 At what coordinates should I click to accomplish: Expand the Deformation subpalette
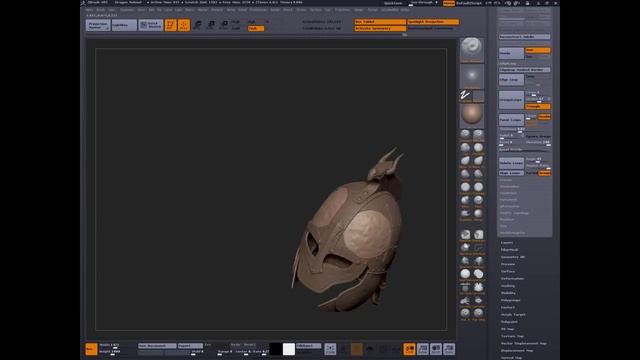coord(513,279)
